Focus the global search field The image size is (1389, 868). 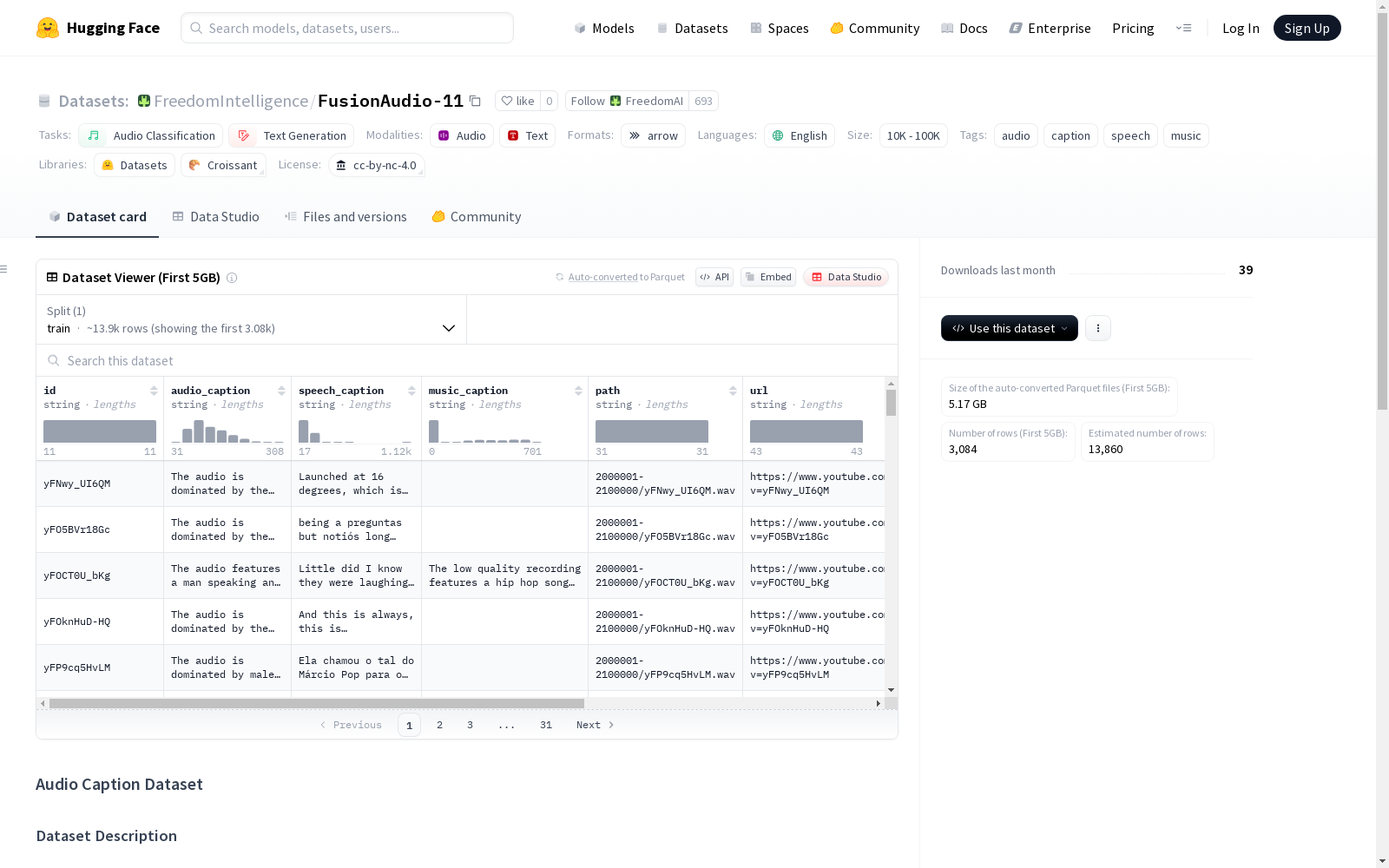click(347, 28)
